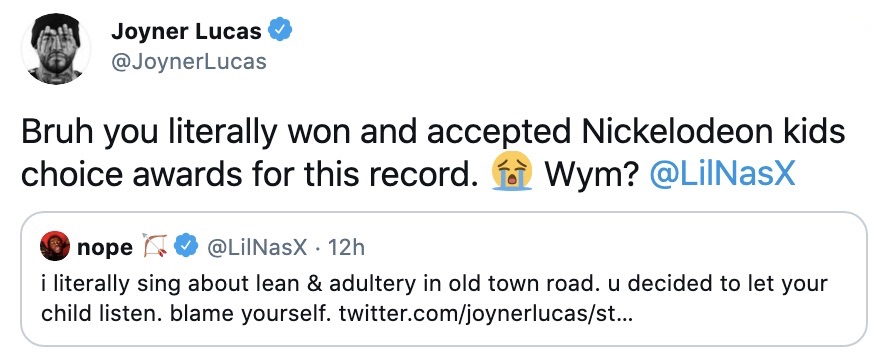
Task: Open the @LilNasX mention in main tweet
Action: point(723,175)
